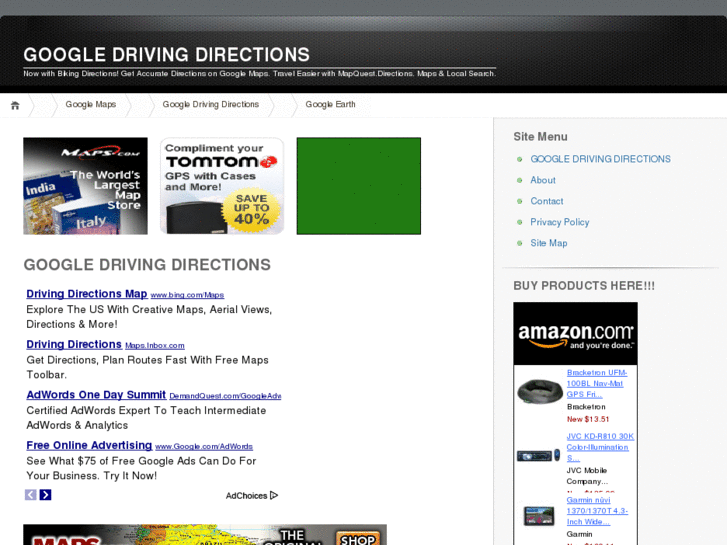The image size is (727, 545).
Task: Click the Maps shop banner at bottom
Action: pos(205,535)
